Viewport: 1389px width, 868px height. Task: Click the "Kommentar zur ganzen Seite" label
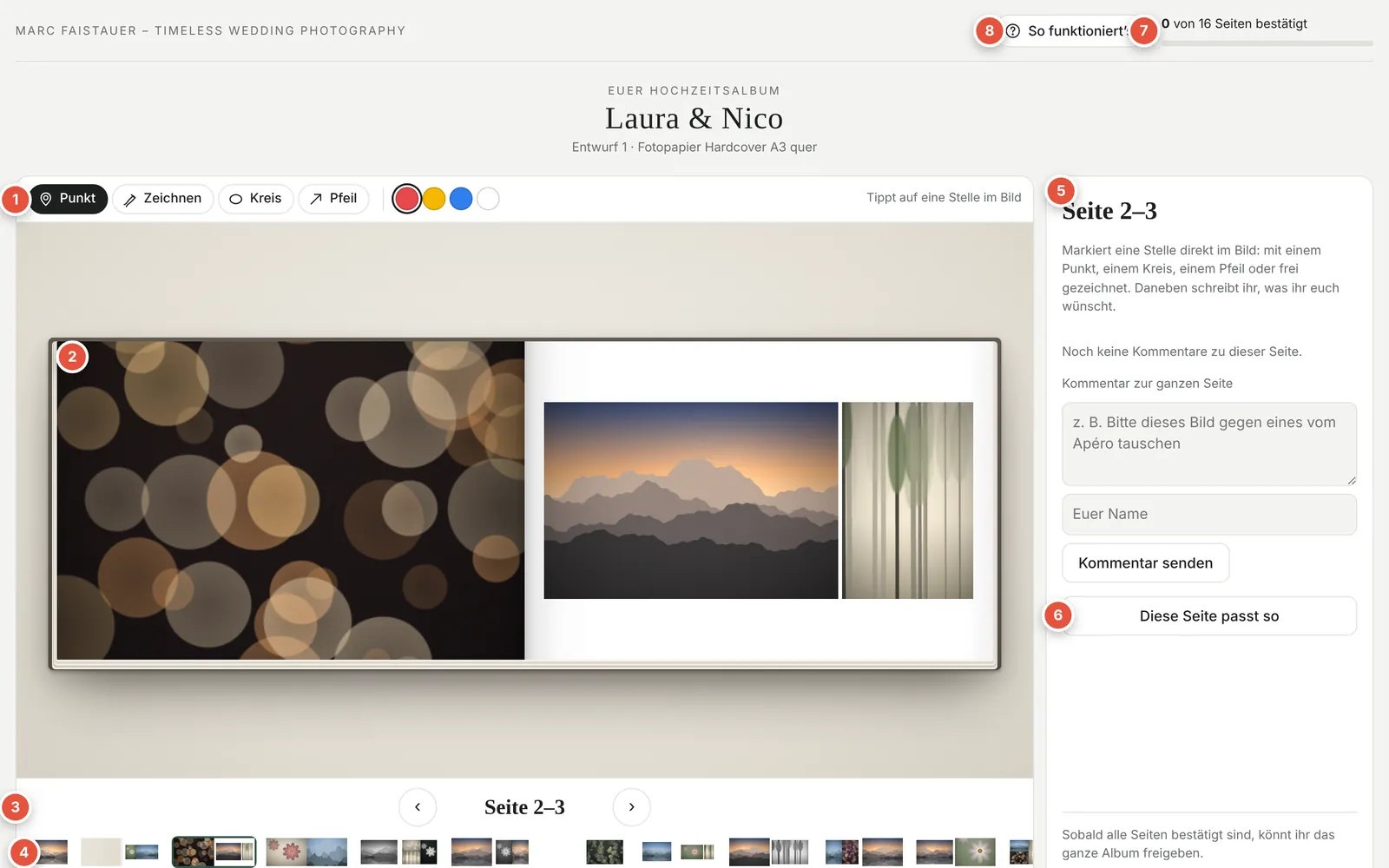(1147, 384)
